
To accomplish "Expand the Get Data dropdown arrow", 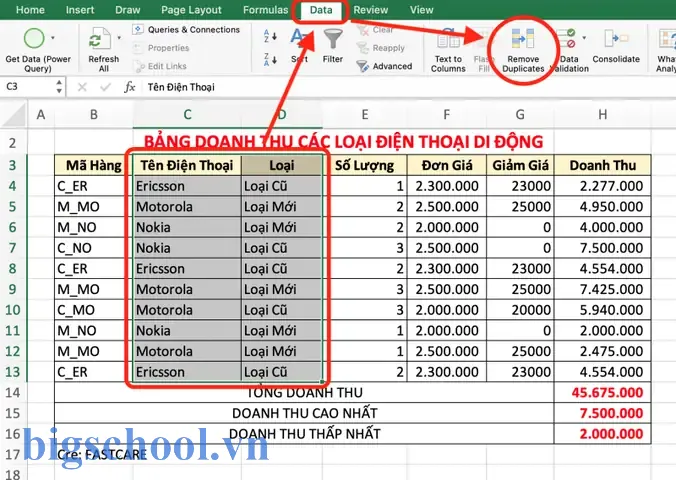I will click(x=53, y=38).
